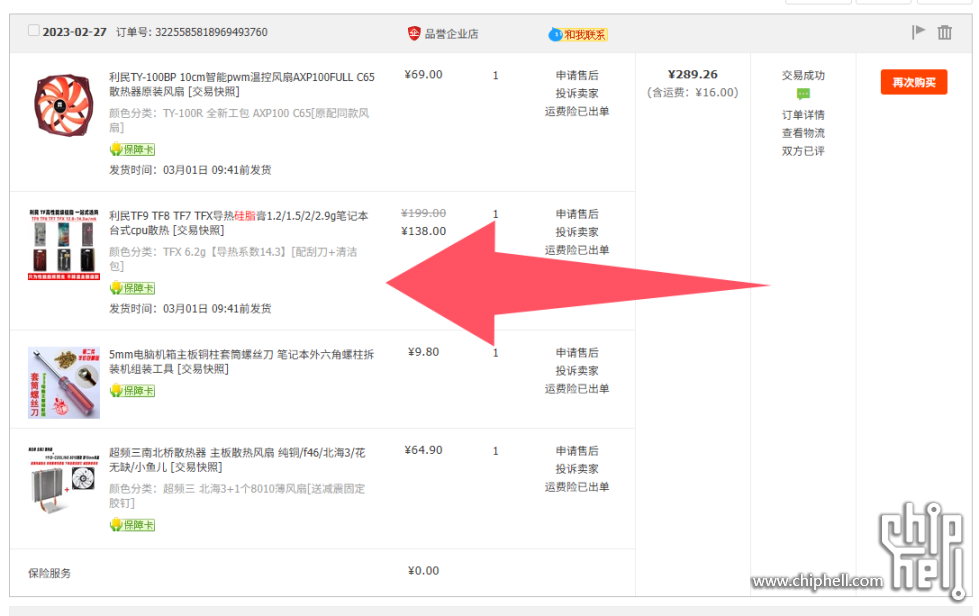Open the TY-100BP fan product thumbnail
The image size is (979, 616).
tap(63, 105)
